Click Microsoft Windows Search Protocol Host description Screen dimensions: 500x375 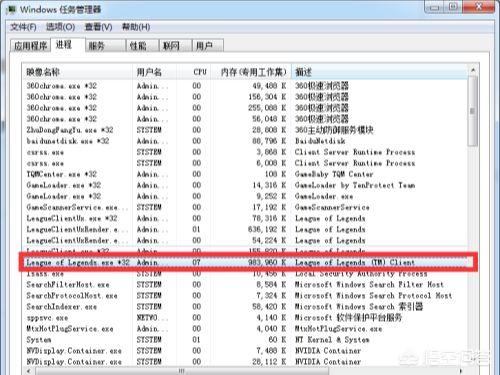tap(373, 295)
